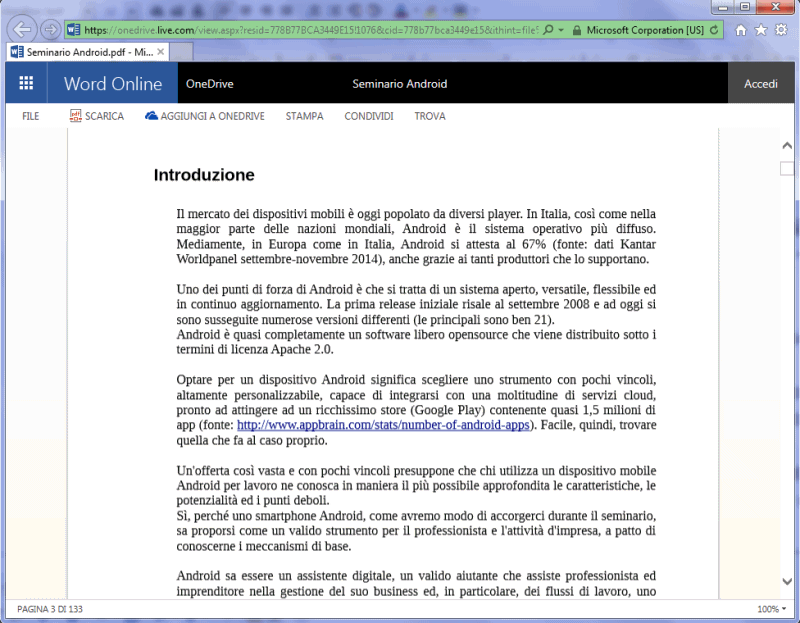The image size is (800, 623).
Task: Open browser tools gear icon
Action: point(781,30)
